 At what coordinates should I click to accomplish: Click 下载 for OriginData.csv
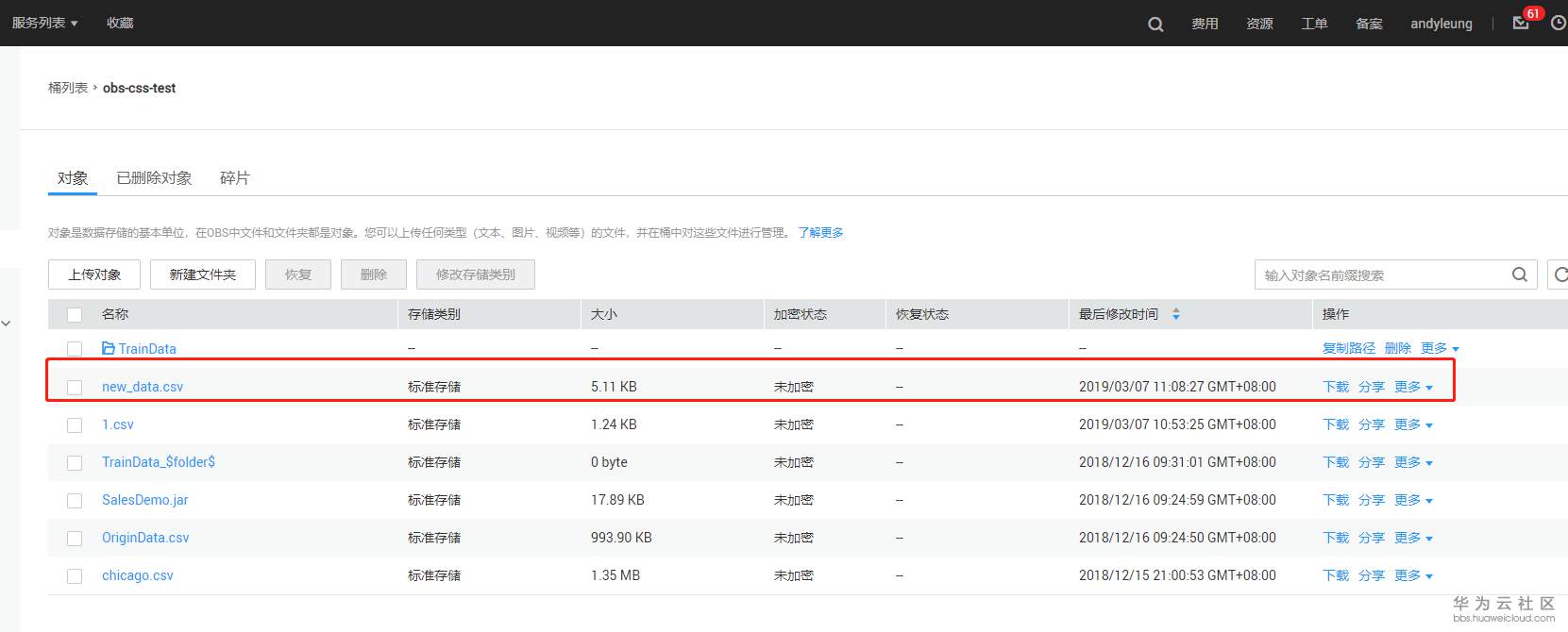pos(1336,538)
